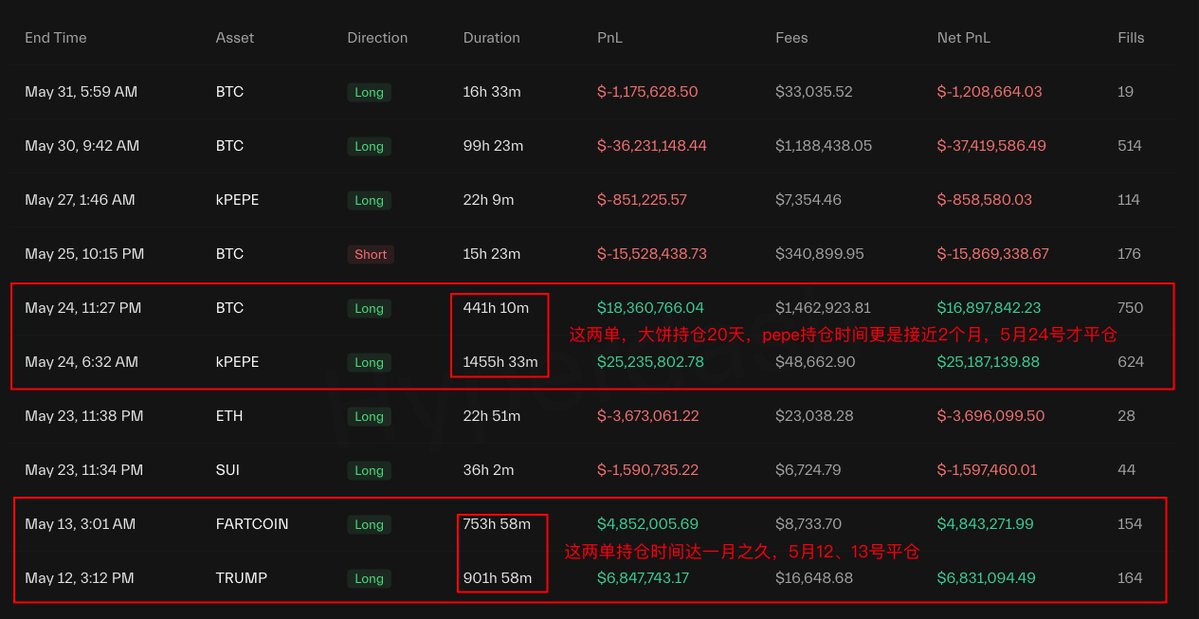Select the May 24, 6:32 AM end time
Screen dimensions: 1199x619
(x=81, y=361)
